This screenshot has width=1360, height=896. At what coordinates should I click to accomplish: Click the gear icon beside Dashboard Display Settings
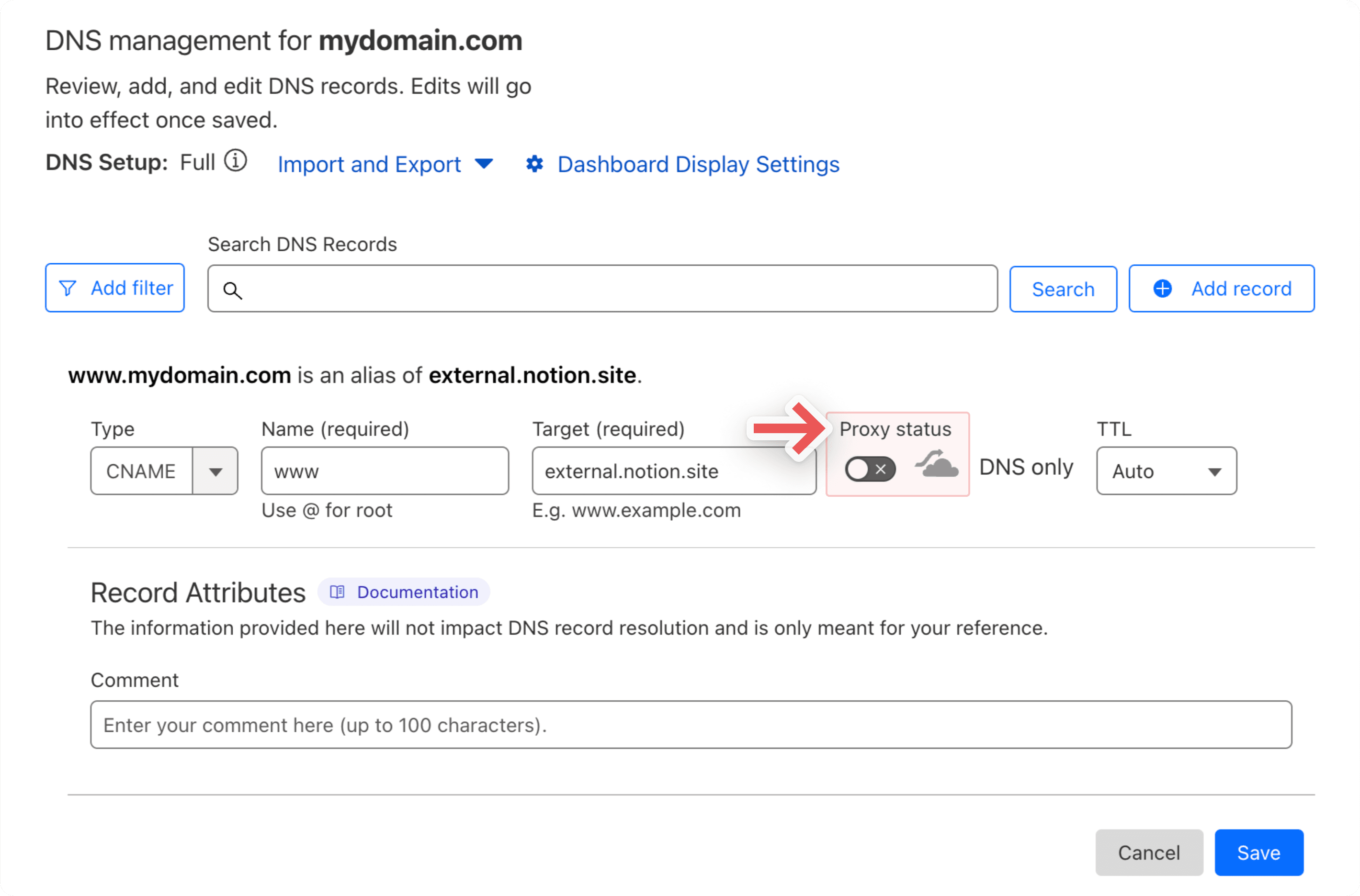click(x=534, y=164)
